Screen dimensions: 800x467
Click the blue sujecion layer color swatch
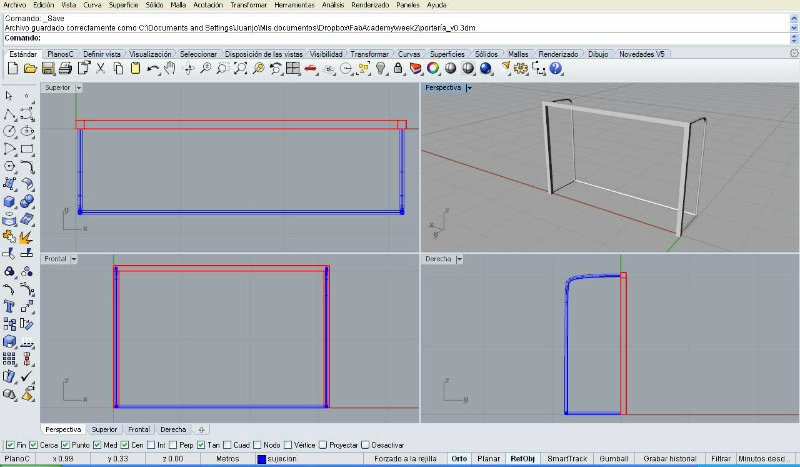(262, 459)
